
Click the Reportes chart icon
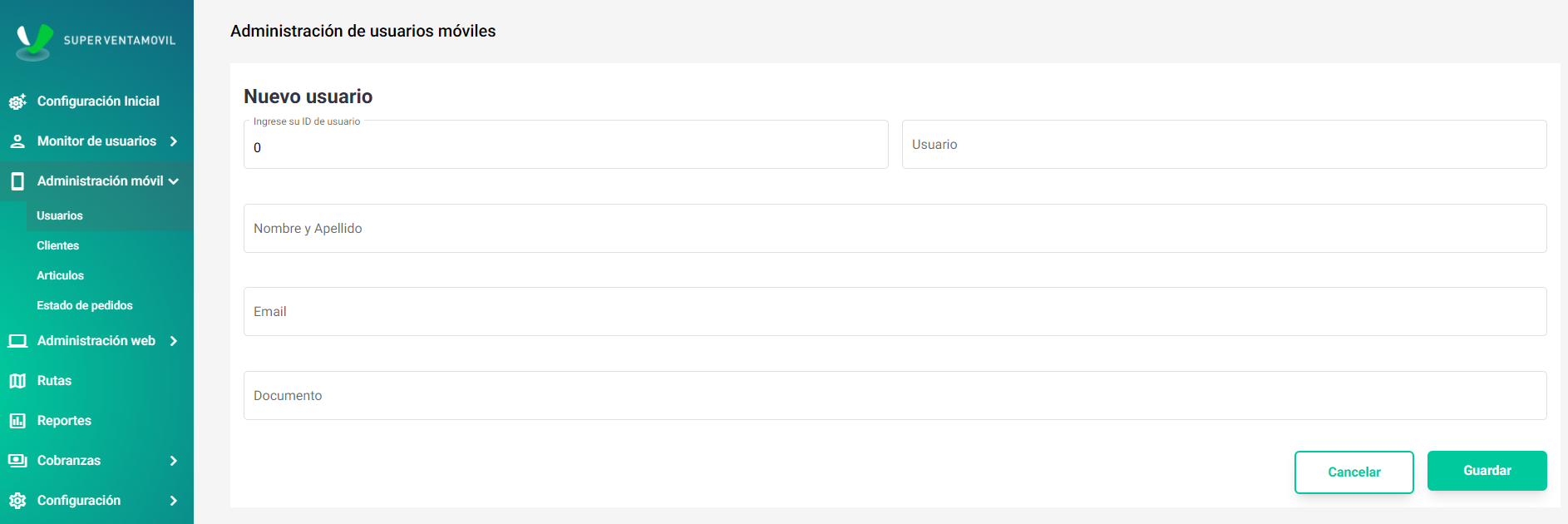click(17, 421)
